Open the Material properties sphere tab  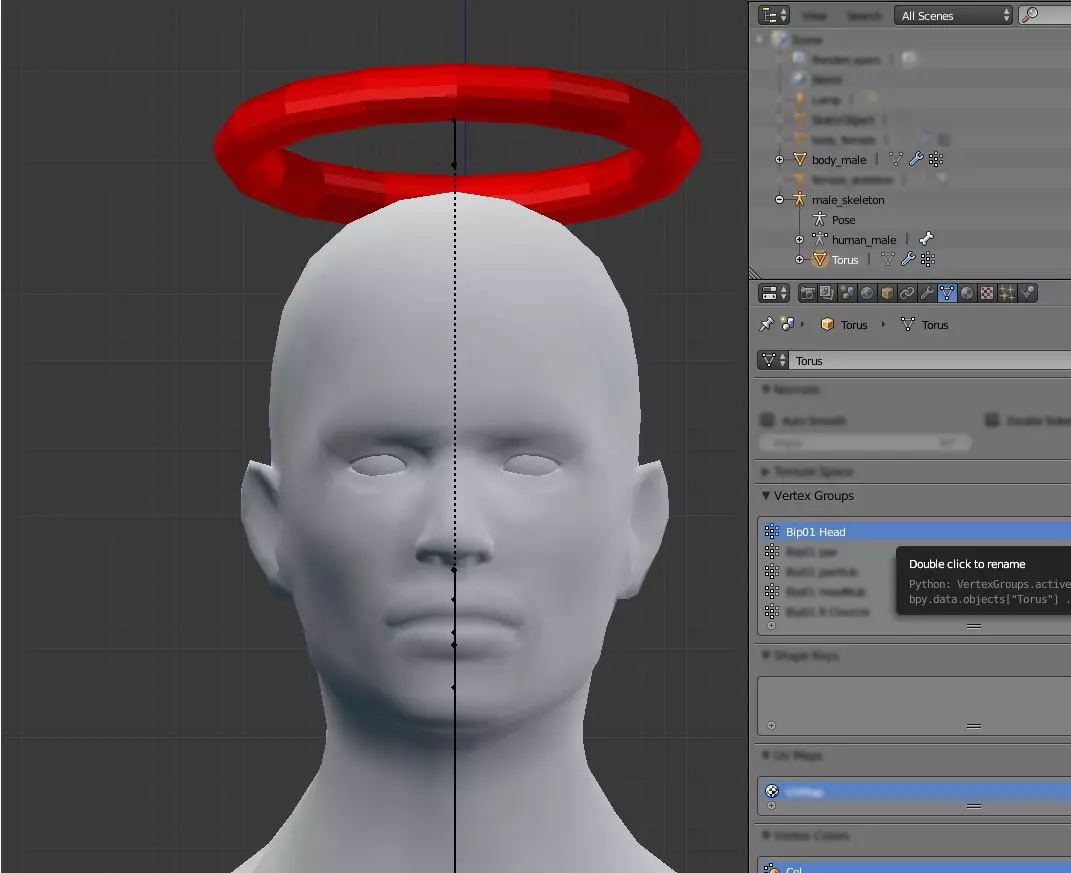click(966, 293)
